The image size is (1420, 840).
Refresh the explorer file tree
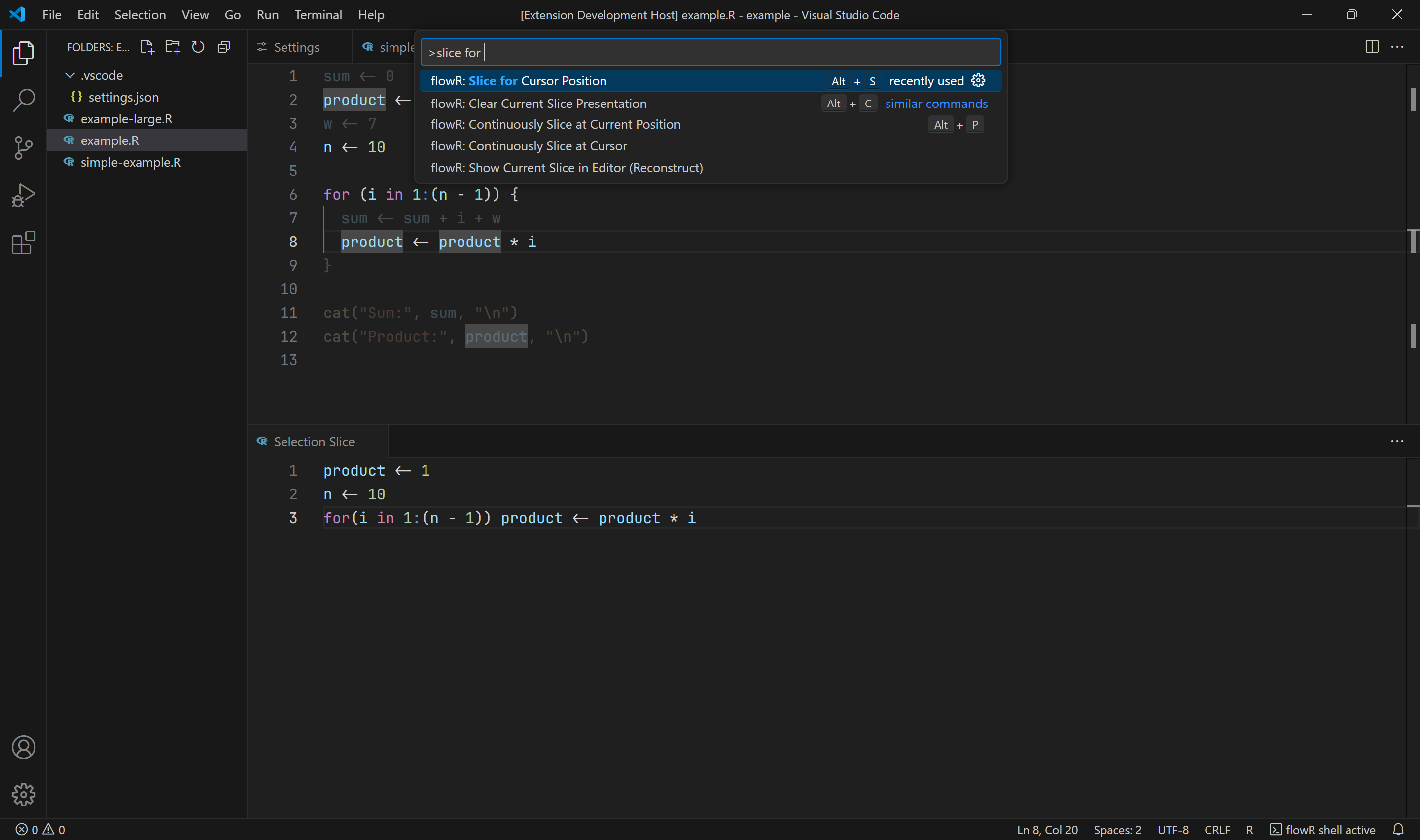tap(198, 47)
